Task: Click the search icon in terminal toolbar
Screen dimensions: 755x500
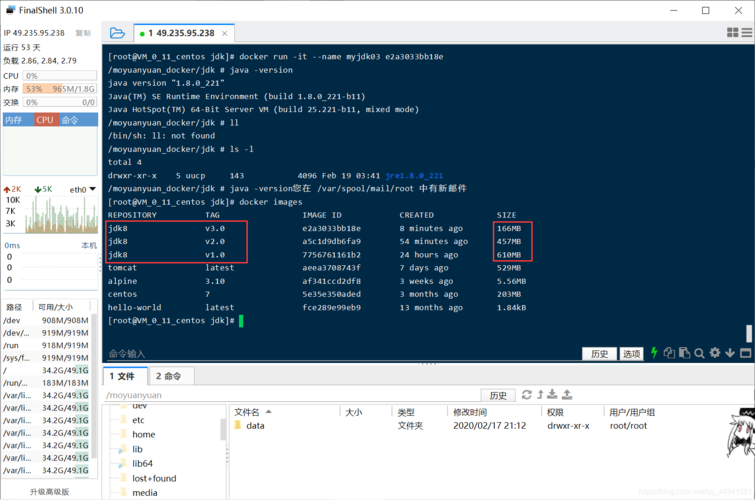Action: click(x=699, y=353)
